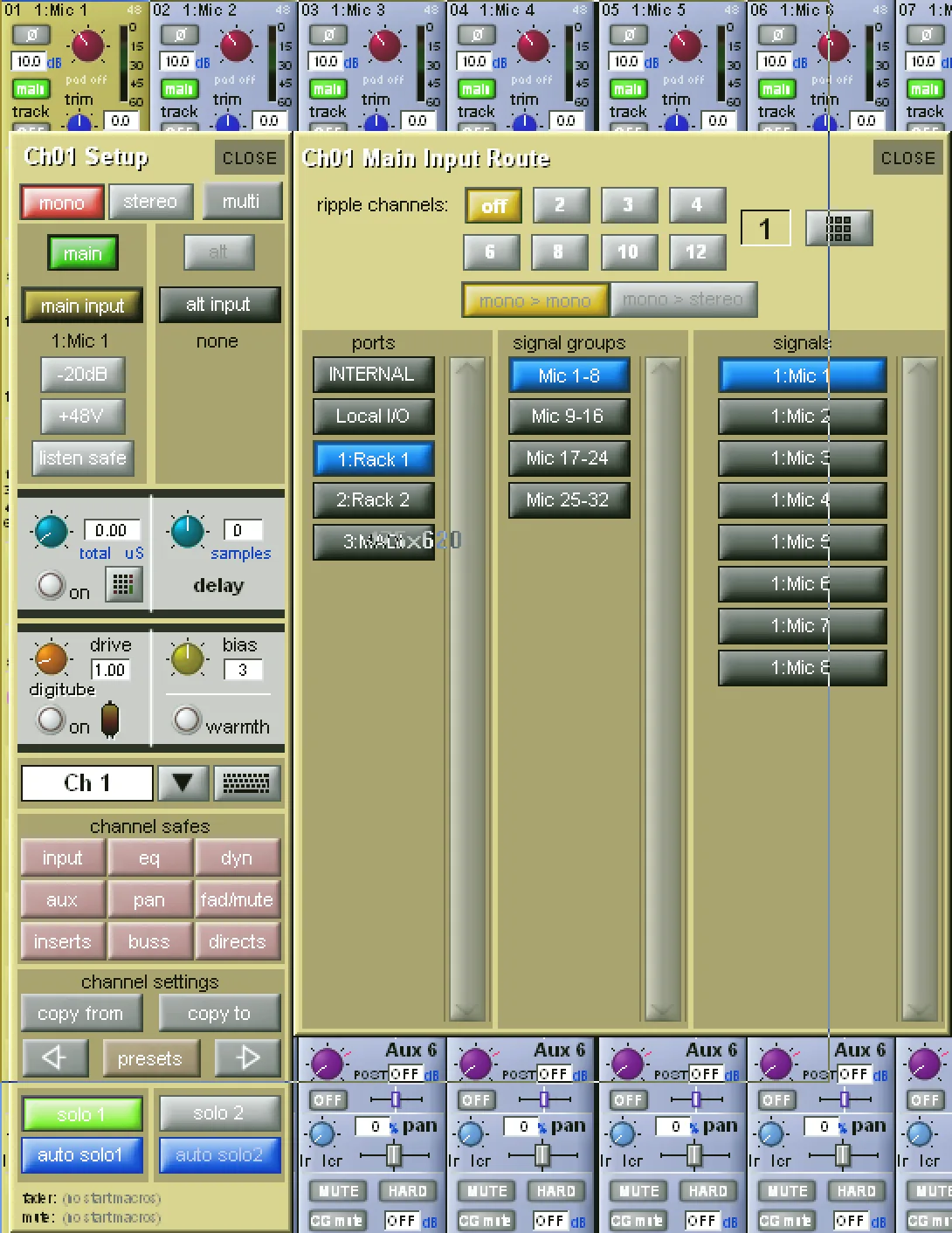Click the digitube valve icon
952x1233 pixels.
pyautogui.click(x=110, y=721)
